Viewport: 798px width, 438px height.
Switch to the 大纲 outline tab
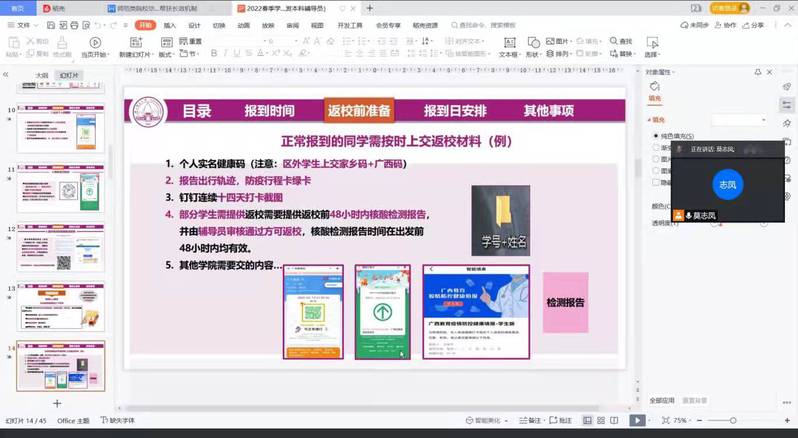point(41,75)
